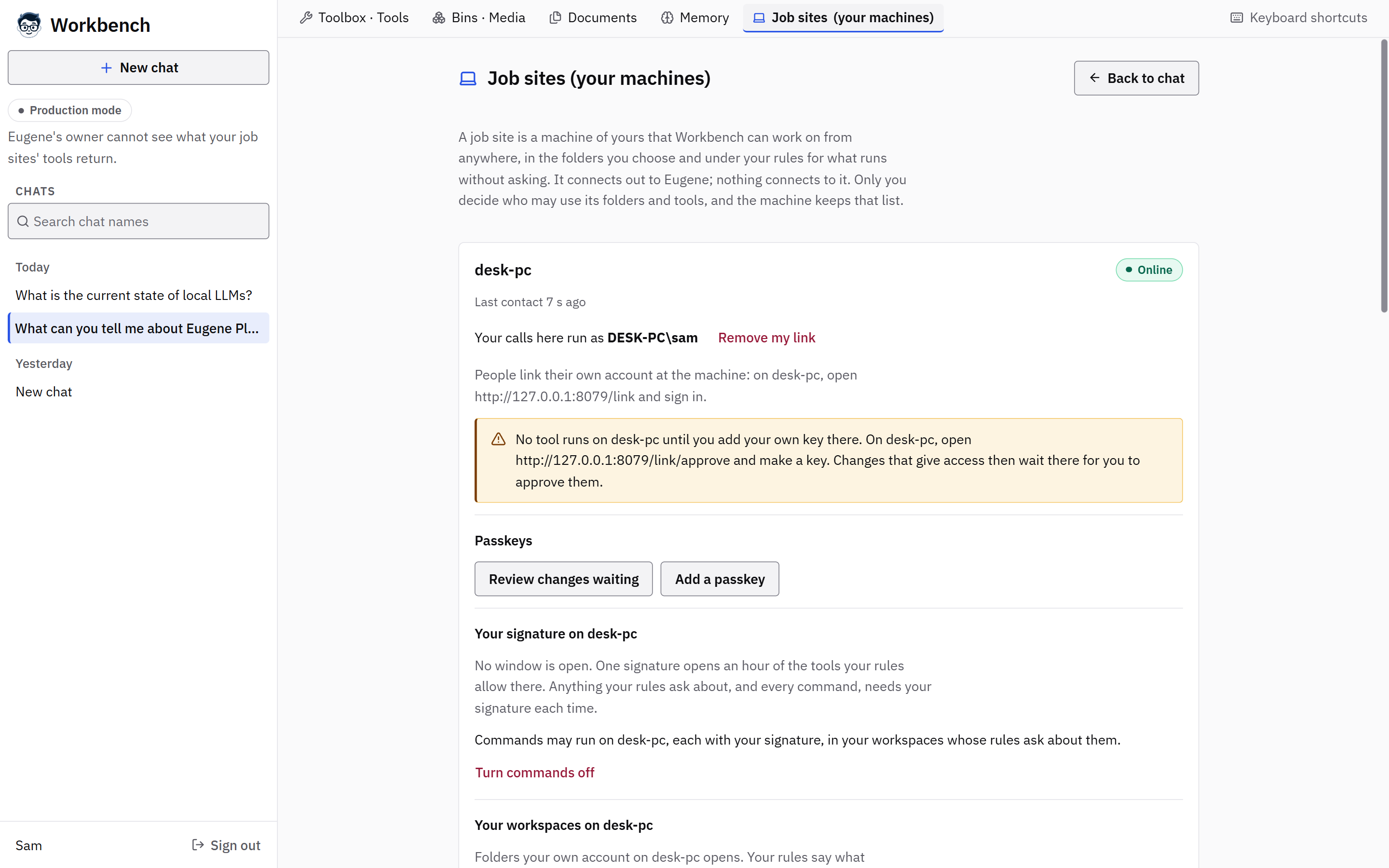This screenshot has width=1389, height=868.
Task: Click 'Your workspaces on desk-pc' heading
Action: coord(563,825)
